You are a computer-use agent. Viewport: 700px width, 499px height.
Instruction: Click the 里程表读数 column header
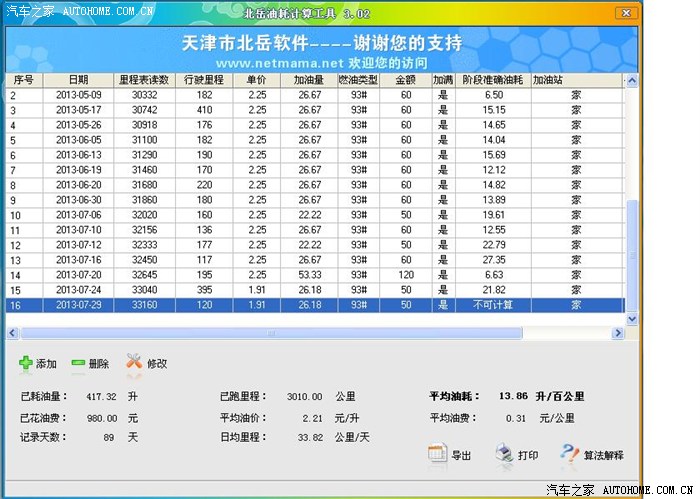point(144,79)
